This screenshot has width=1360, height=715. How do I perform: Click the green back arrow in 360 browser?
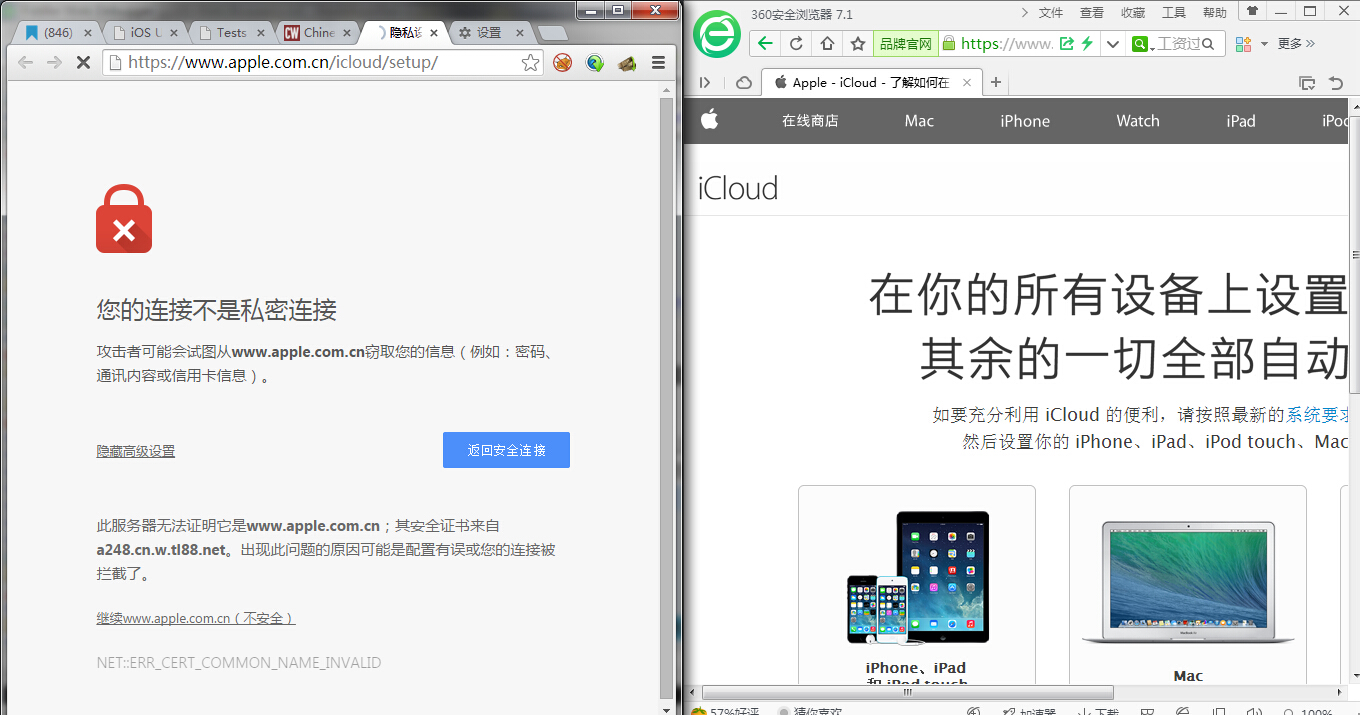pyautogui.click(x=765, y=43)
